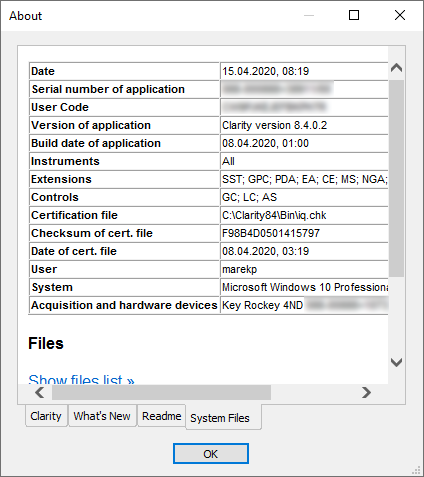Click the Extensions value starting with SST
Image resolution: width=424 pixels, height=477 pixels.
coord(305,179)
